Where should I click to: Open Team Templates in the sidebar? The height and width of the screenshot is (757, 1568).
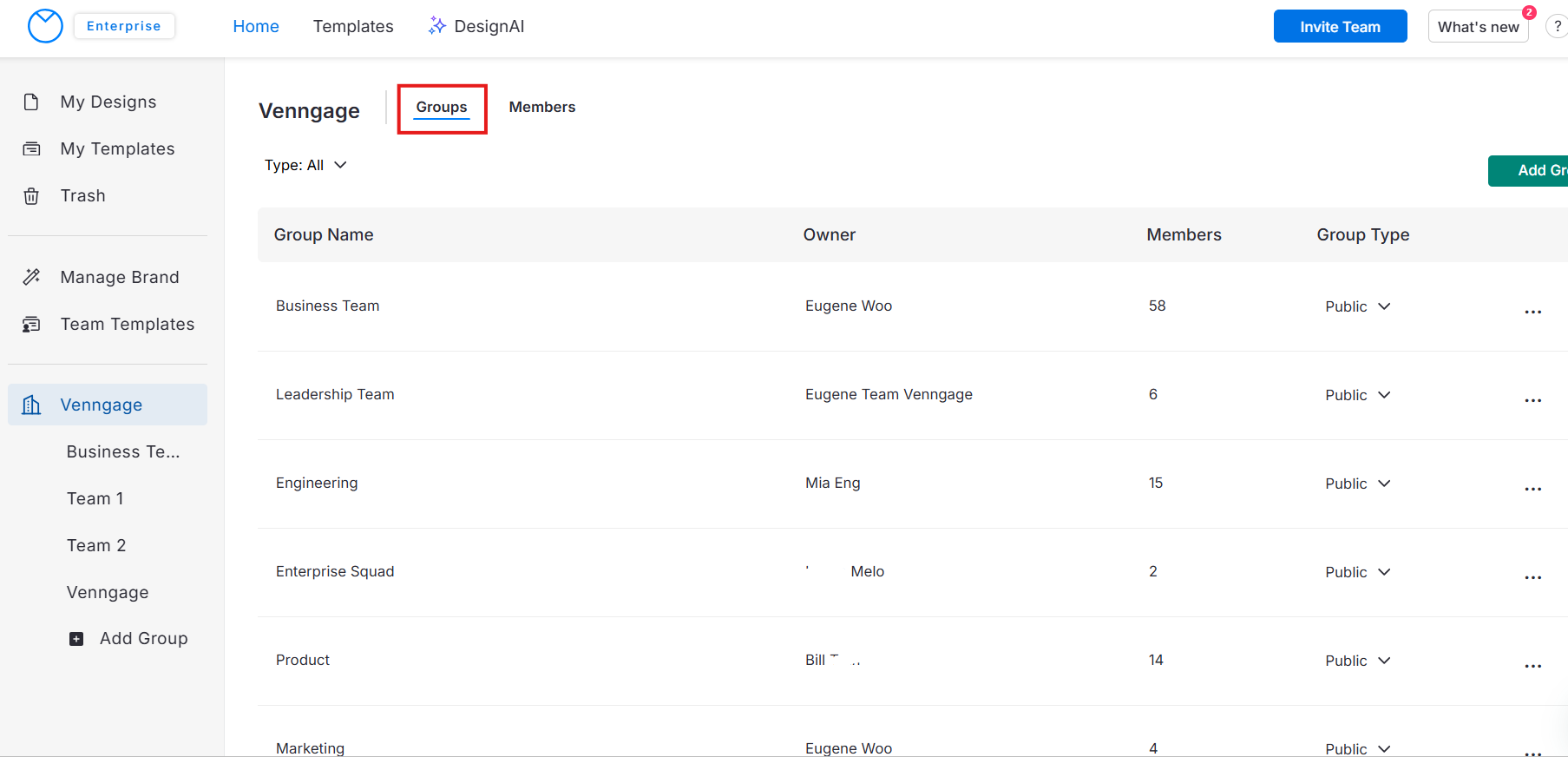(x=127, y=324)
